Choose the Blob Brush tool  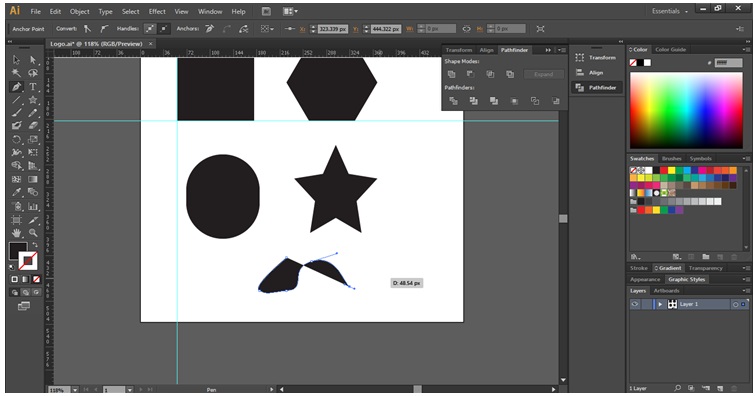click(x=16, y=126)
